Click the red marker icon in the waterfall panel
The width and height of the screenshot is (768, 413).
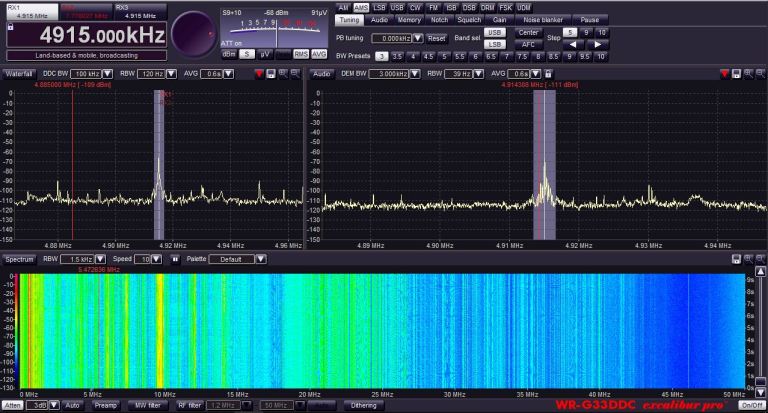point(258,74)
